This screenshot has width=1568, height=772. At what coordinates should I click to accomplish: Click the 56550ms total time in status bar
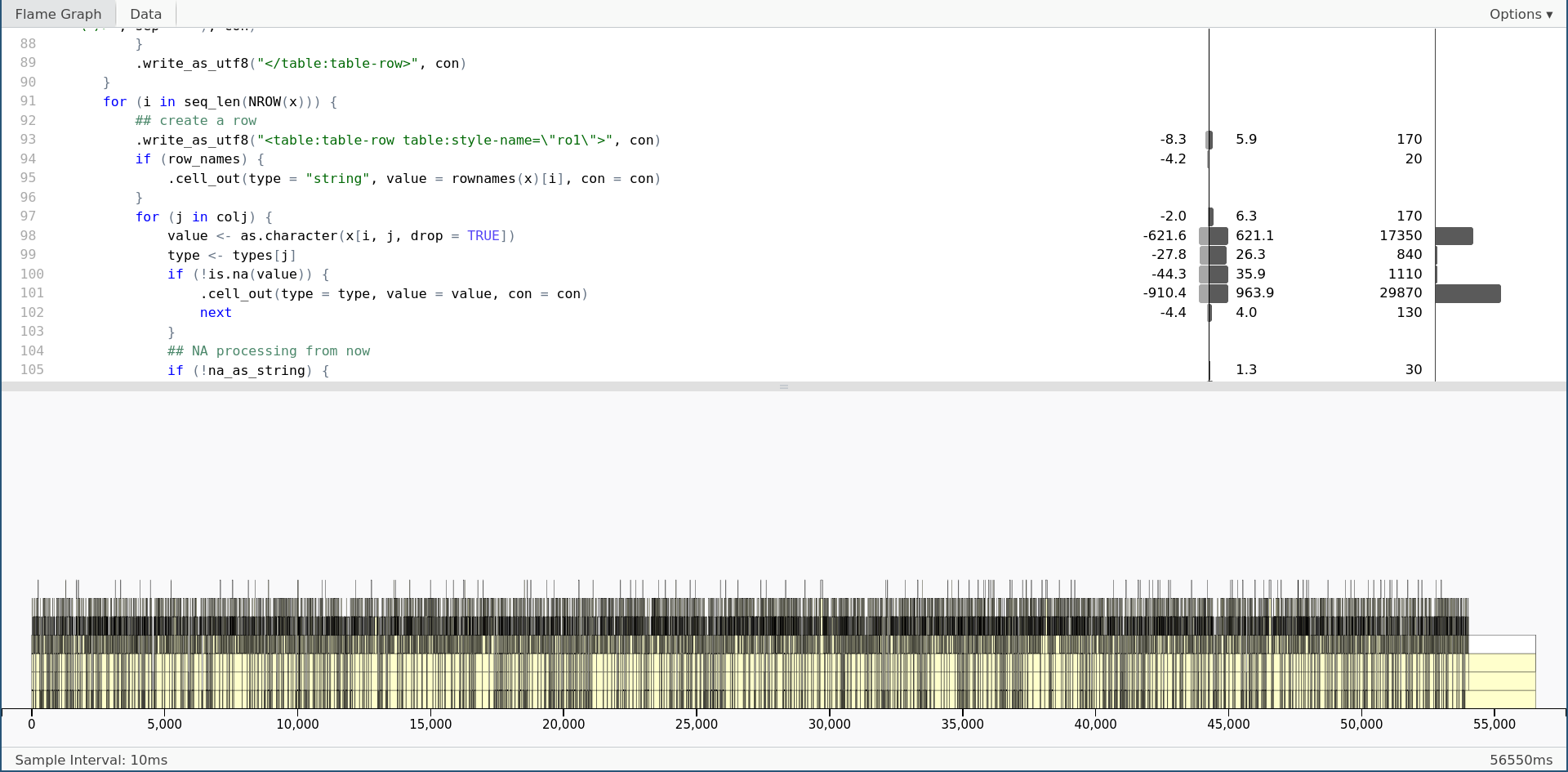tap(1521, 760)
